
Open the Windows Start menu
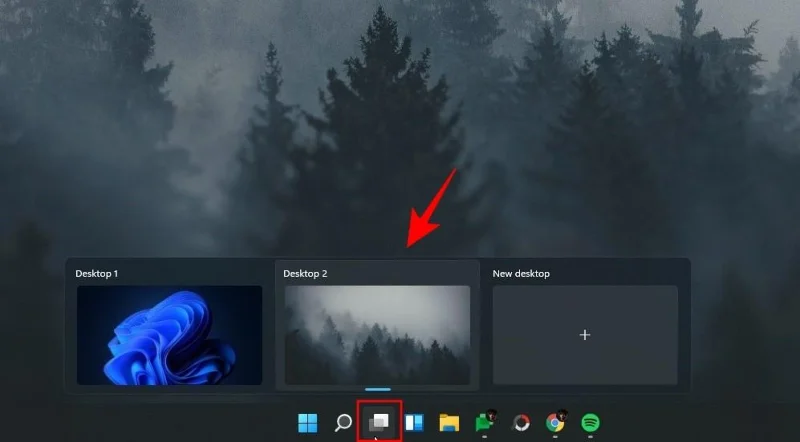[308, 423]
